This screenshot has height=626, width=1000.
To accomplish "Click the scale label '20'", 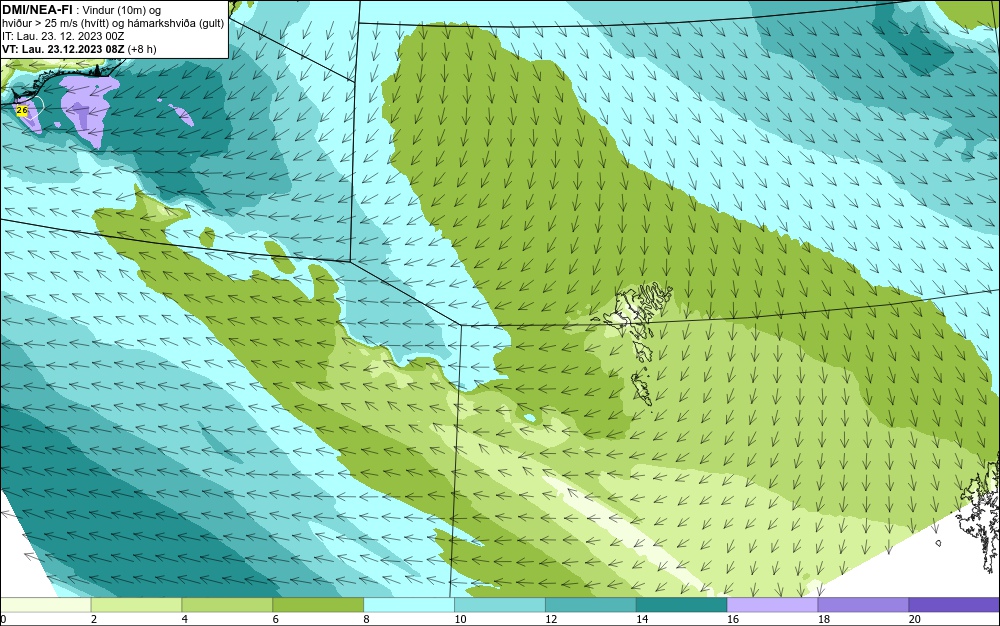I will [x=915, y=619].
